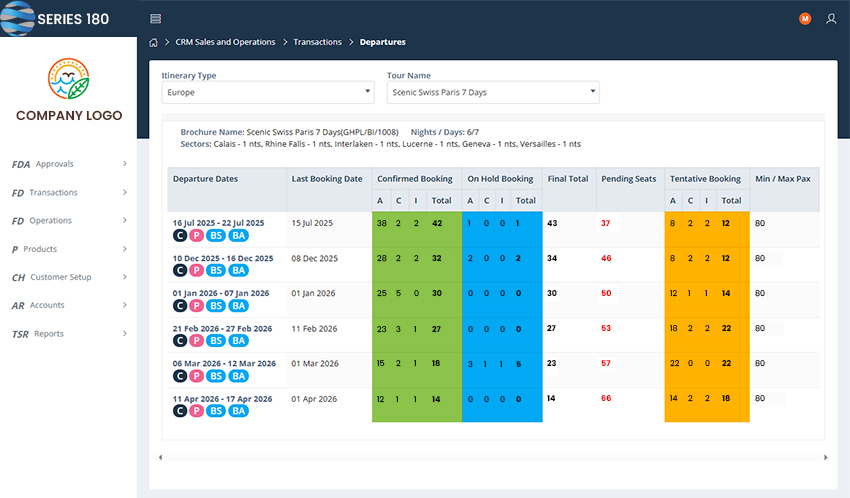Screen dimensions: 850x498
Task: Click the hamburger menu icon in header
Action: [x=155, y=19]
